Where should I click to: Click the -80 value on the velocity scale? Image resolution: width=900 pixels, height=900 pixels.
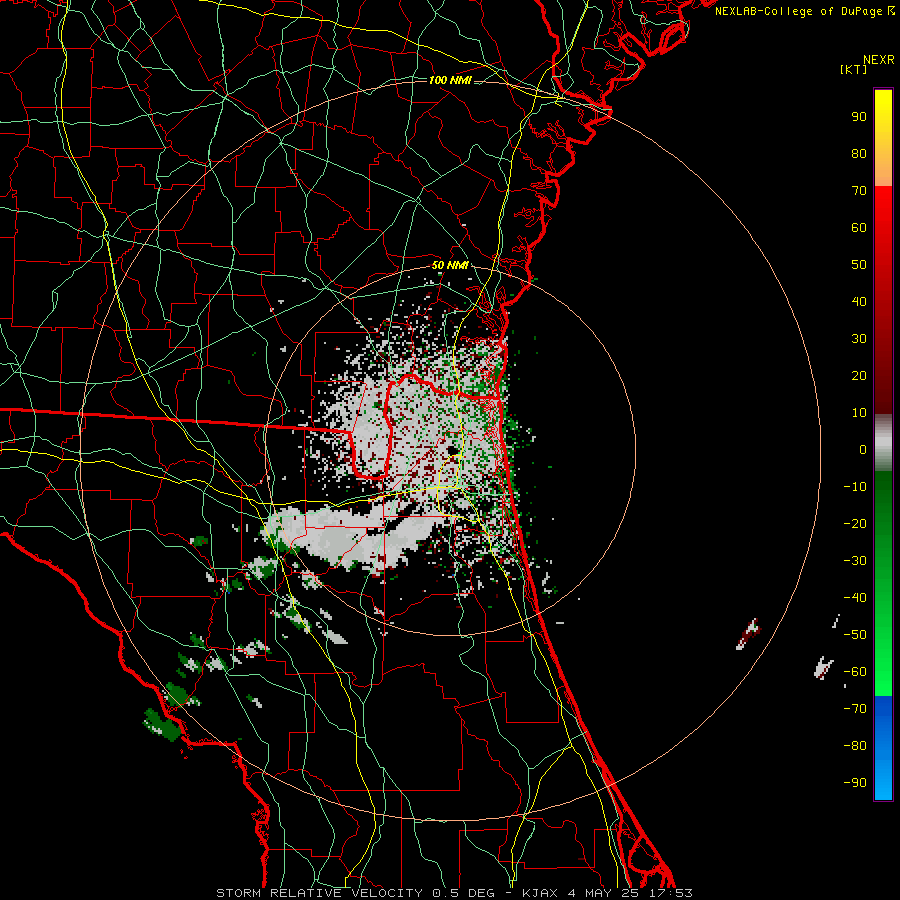[x=855, y=746]
